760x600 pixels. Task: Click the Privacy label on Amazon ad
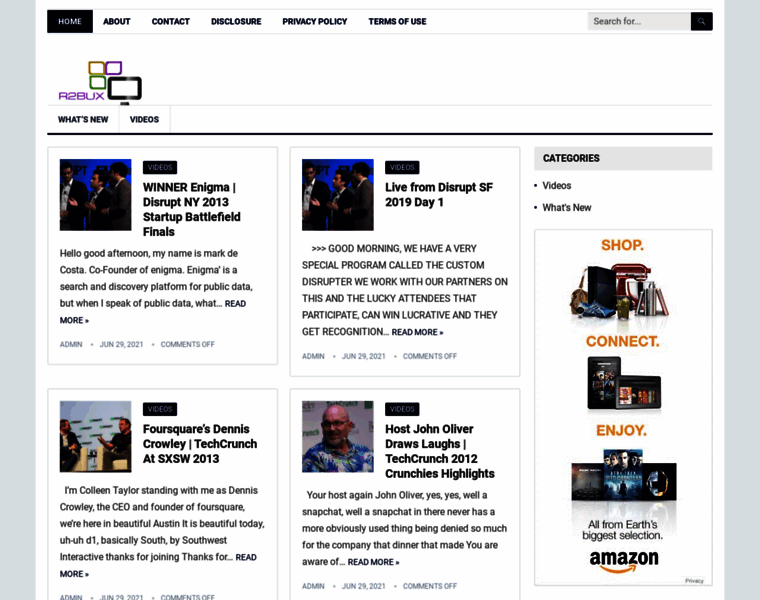[694, 581]
